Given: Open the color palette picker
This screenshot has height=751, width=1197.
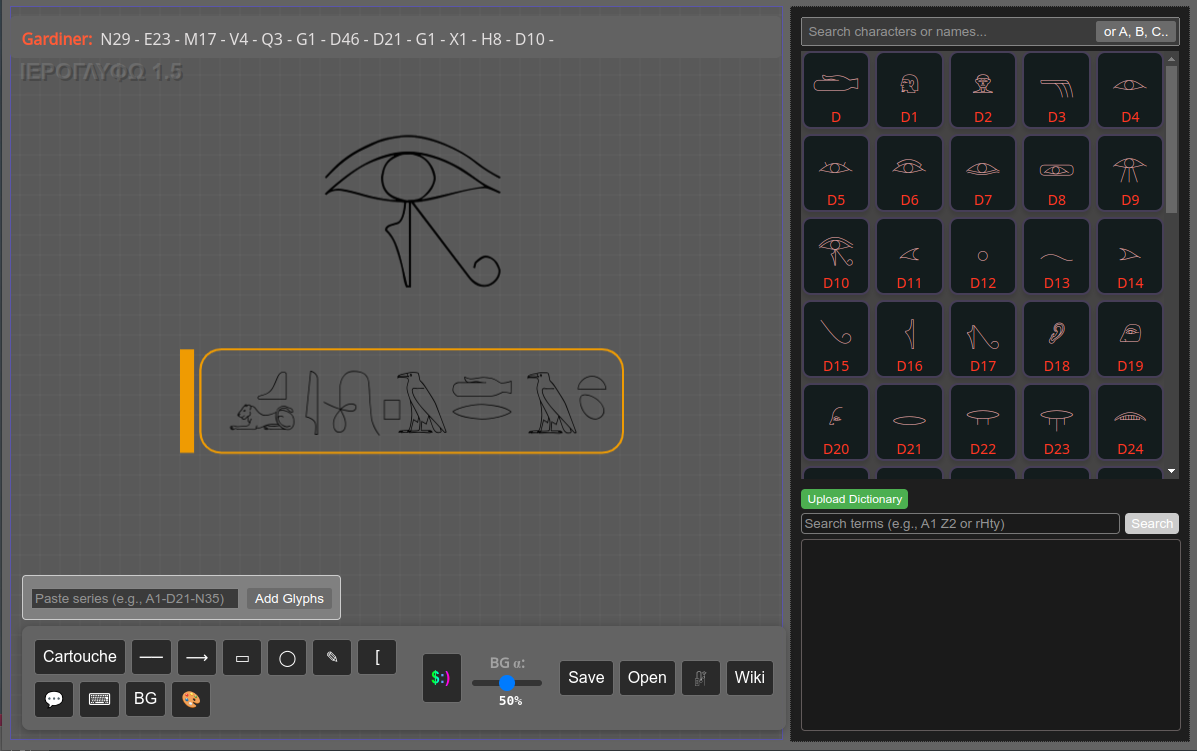Looking at the screenshot, I should (x=190, y=699).
